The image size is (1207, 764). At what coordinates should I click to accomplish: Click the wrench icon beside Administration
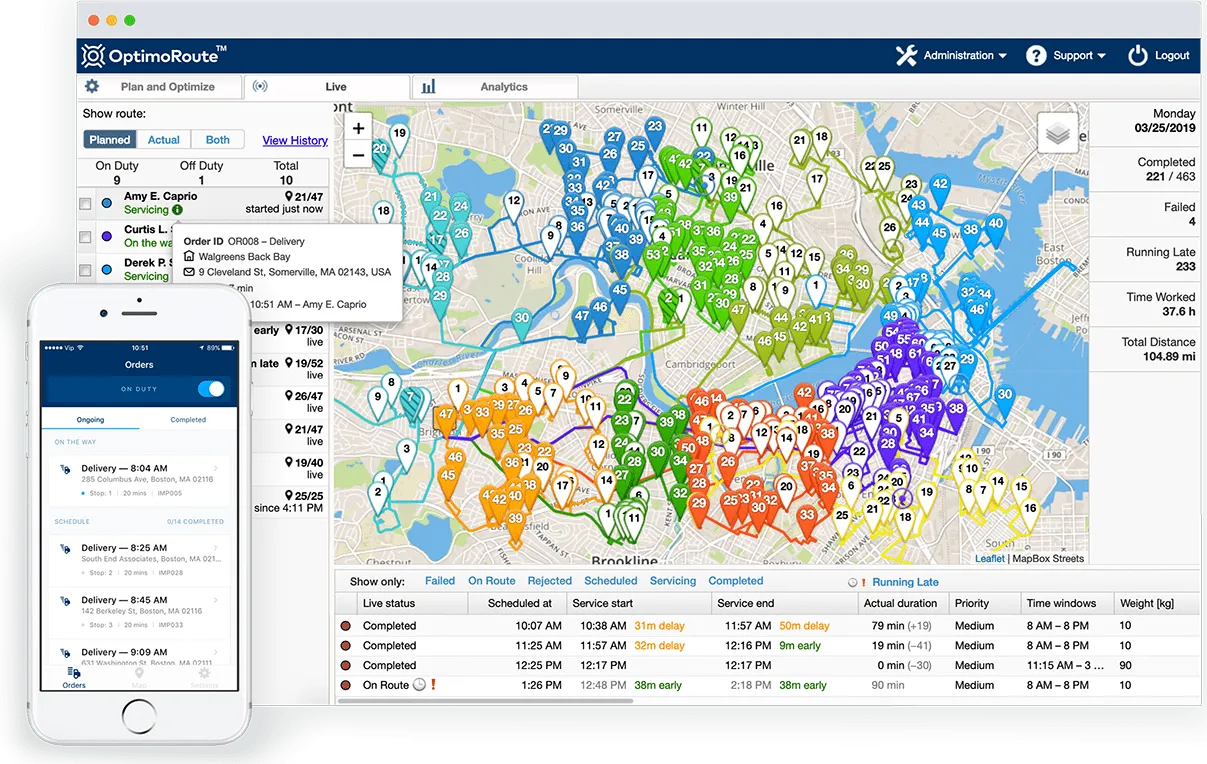906,56
